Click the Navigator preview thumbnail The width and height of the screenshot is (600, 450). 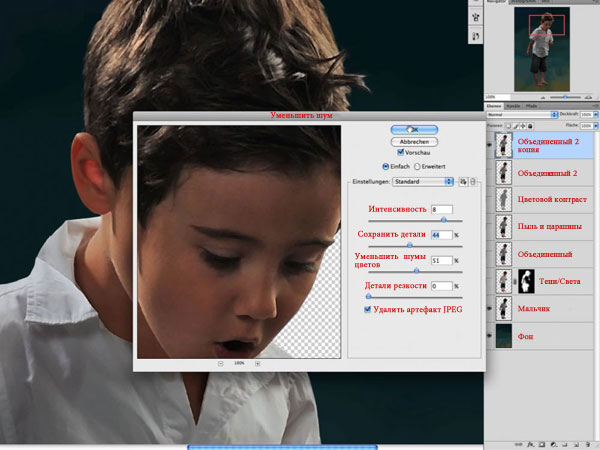point(542,49)
